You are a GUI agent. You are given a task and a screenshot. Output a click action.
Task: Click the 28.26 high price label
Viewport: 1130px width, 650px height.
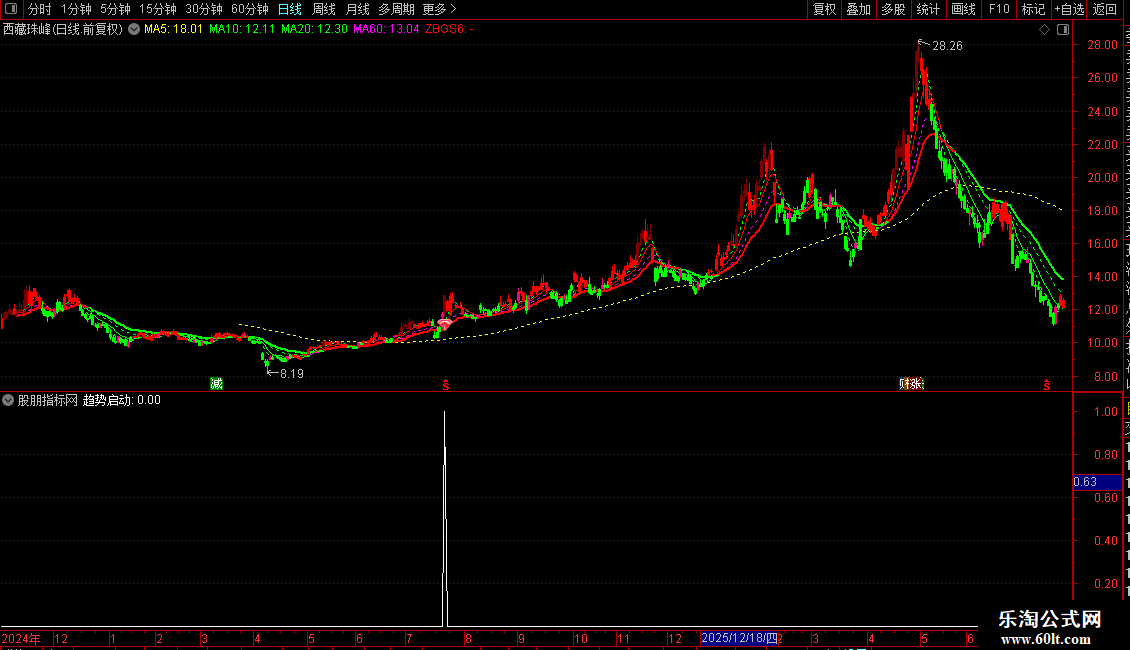coord(947,46)
